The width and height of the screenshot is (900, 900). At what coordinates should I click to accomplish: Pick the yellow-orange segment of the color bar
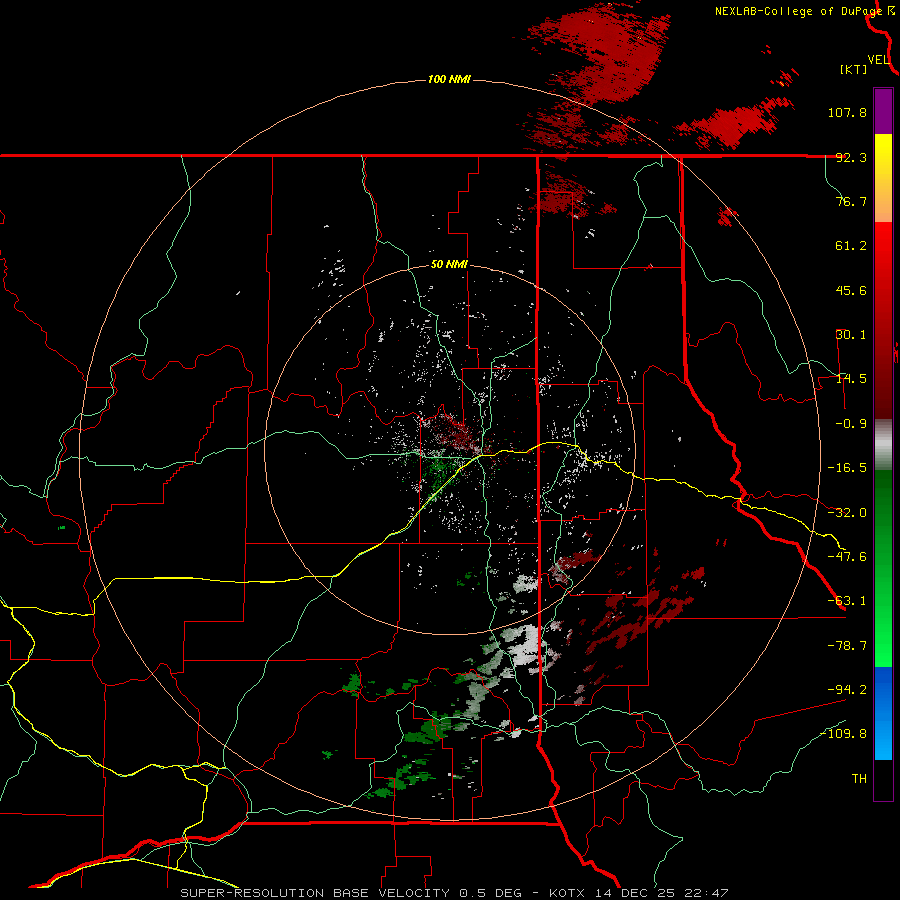(883, 178)
